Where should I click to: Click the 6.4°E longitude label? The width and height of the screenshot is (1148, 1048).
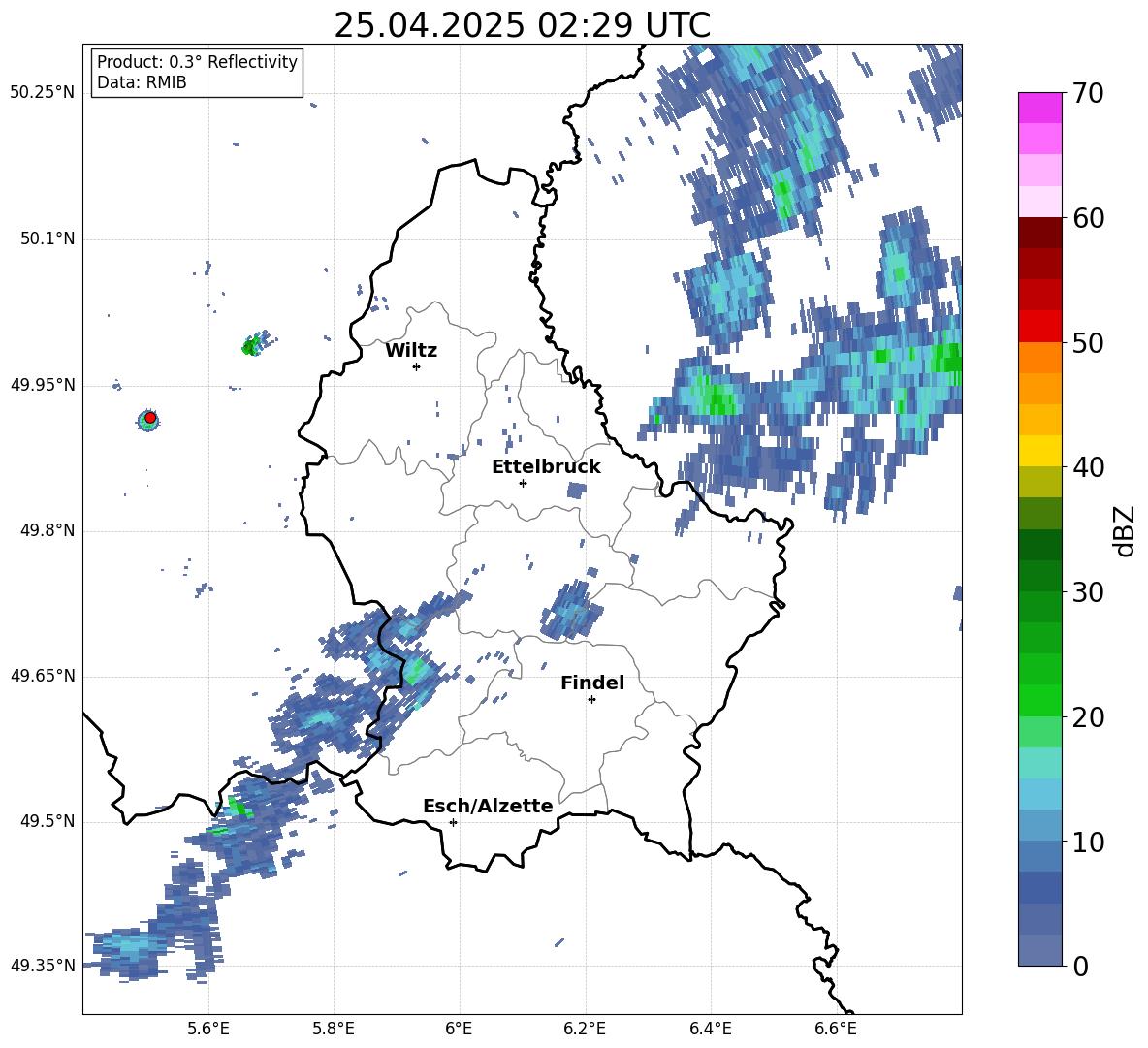point(710,1029)
